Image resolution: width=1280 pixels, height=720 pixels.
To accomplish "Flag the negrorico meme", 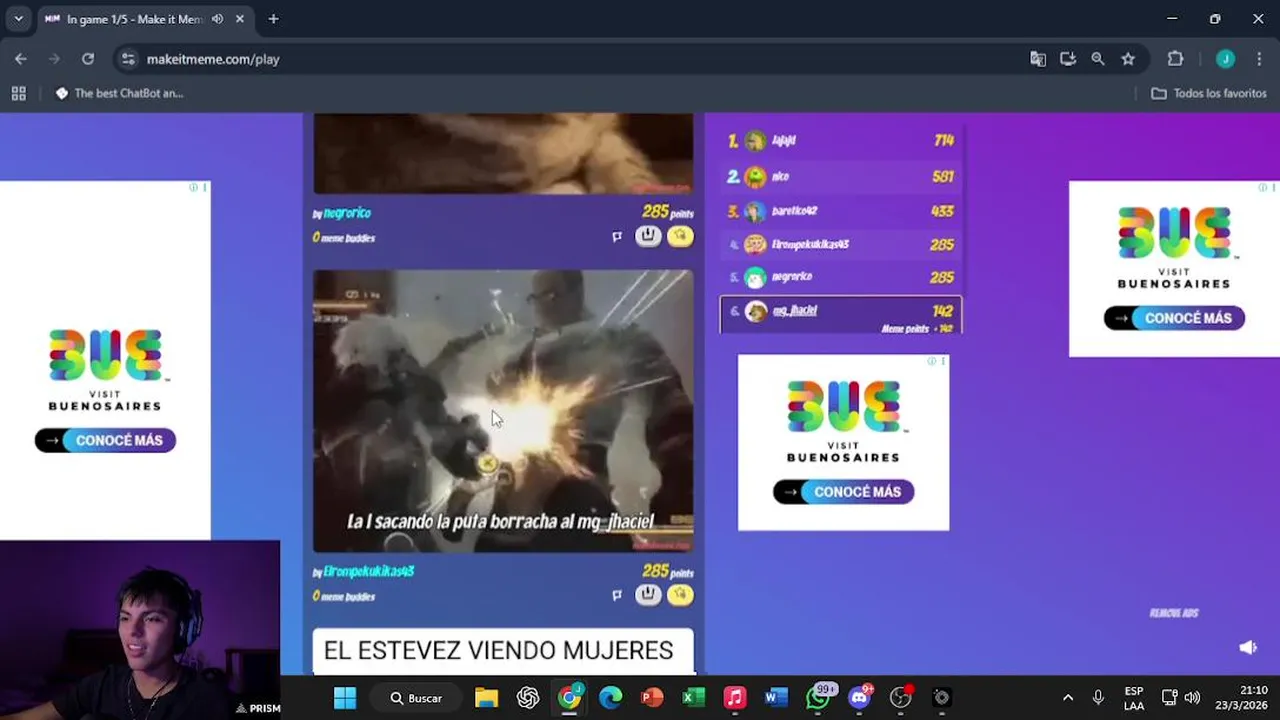I will [617, 237].
